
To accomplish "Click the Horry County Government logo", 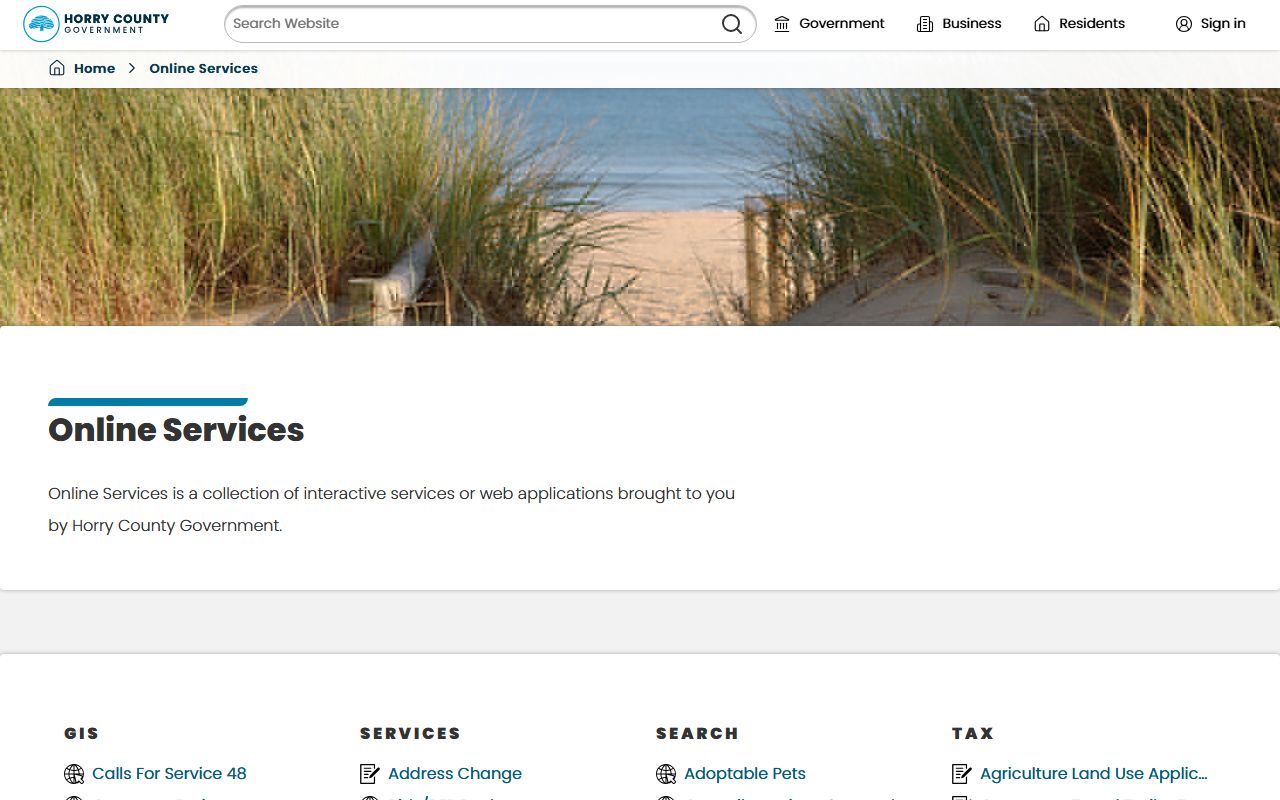I will (x=96, y=24).
